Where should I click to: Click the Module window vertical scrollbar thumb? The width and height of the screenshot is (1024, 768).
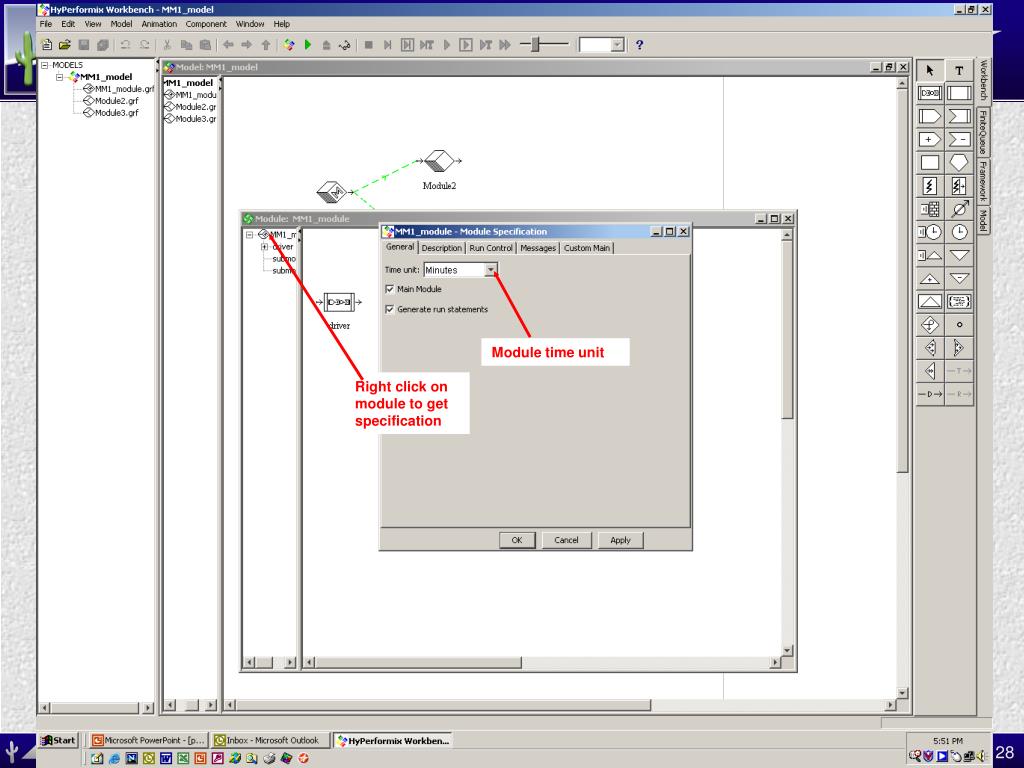[x=787, y=330]
